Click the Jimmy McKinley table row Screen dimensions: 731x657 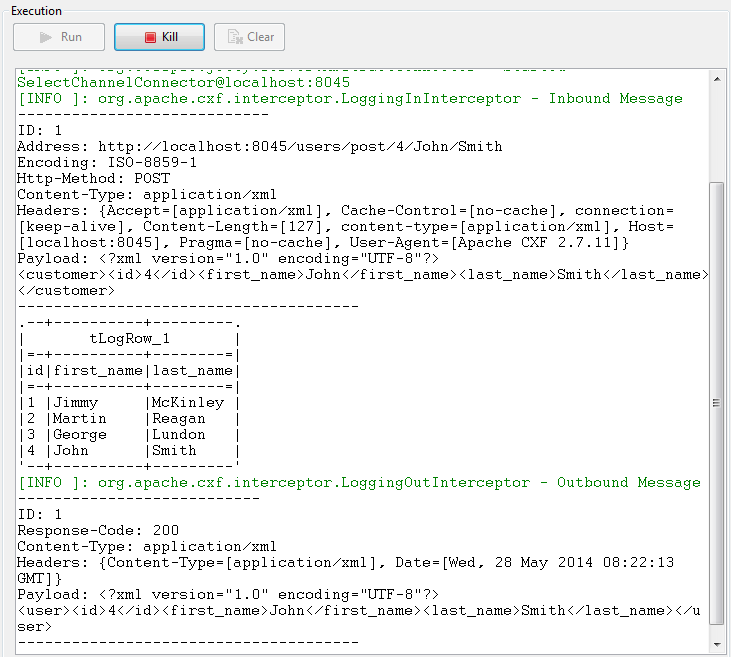128,402
